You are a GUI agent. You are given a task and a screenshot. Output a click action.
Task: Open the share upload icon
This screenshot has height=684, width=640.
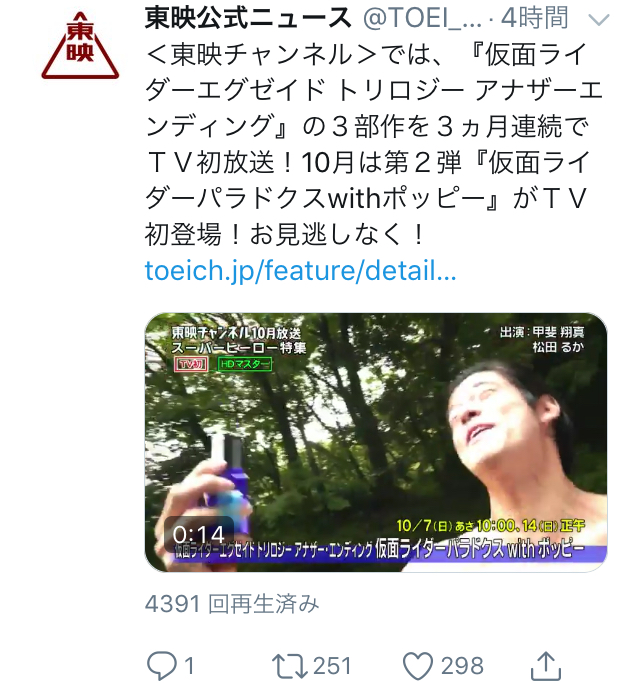545,665
